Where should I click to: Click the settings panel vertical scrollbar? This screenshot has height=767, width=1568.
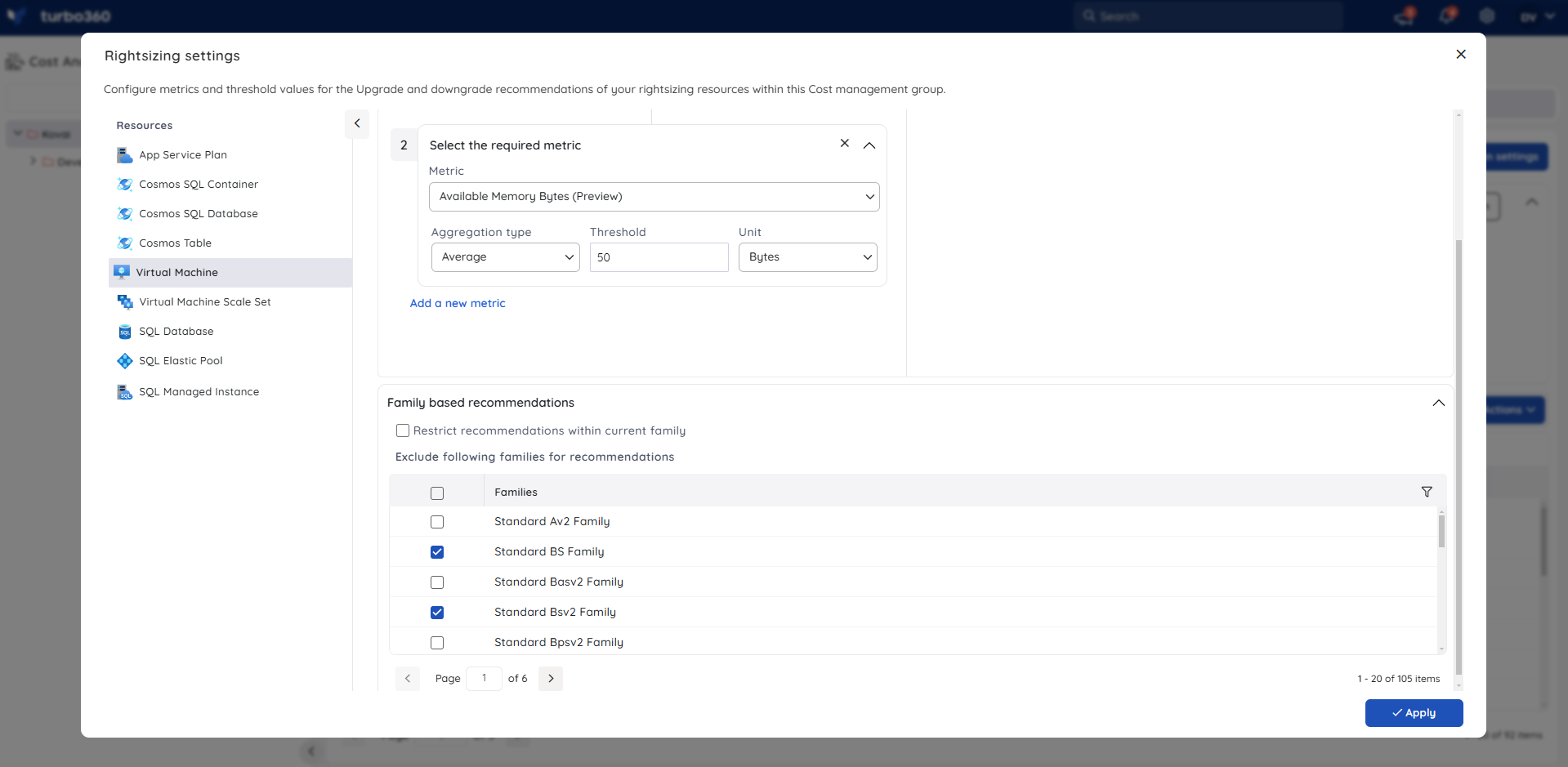(x=1459, y=457)
